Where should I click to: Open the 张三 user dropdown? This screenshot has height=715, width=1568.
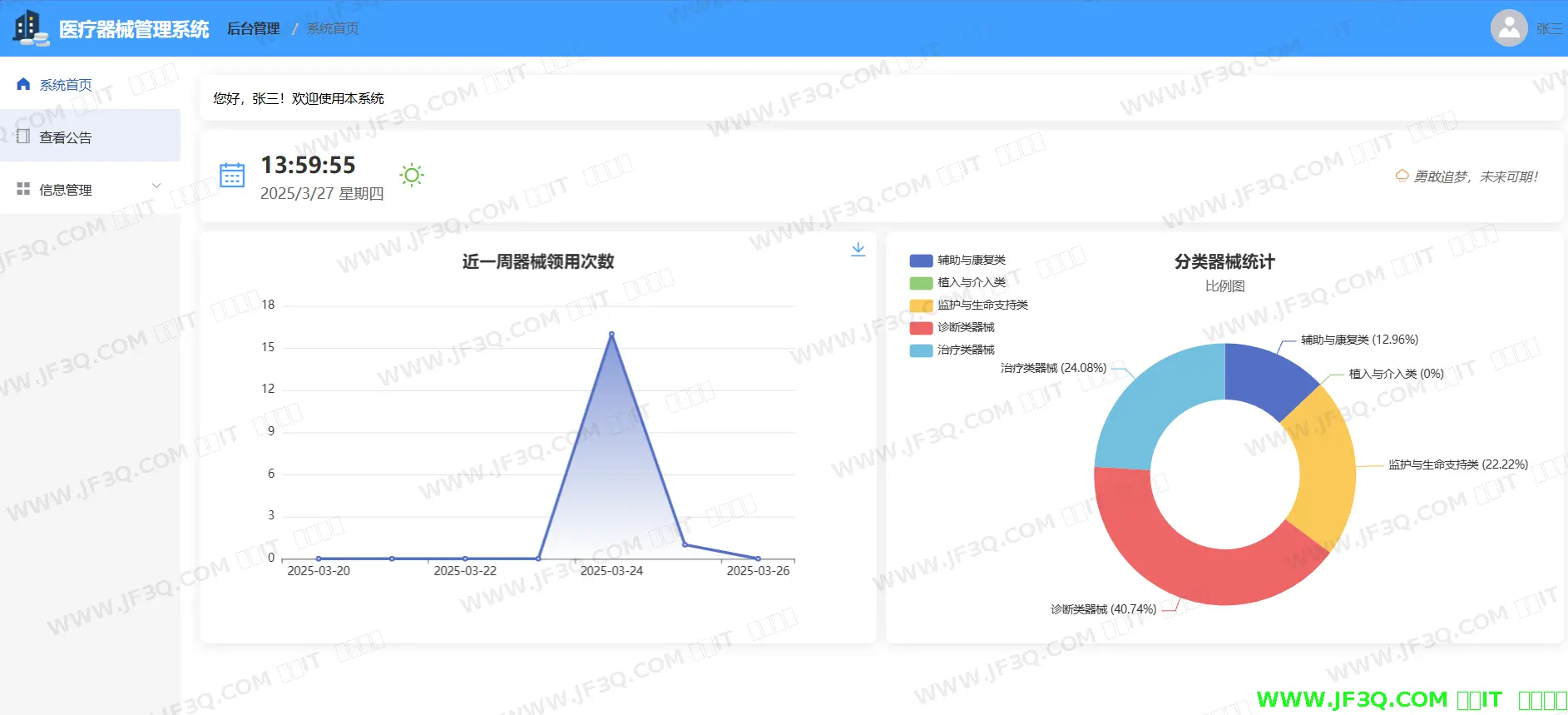pos(1548,29)
